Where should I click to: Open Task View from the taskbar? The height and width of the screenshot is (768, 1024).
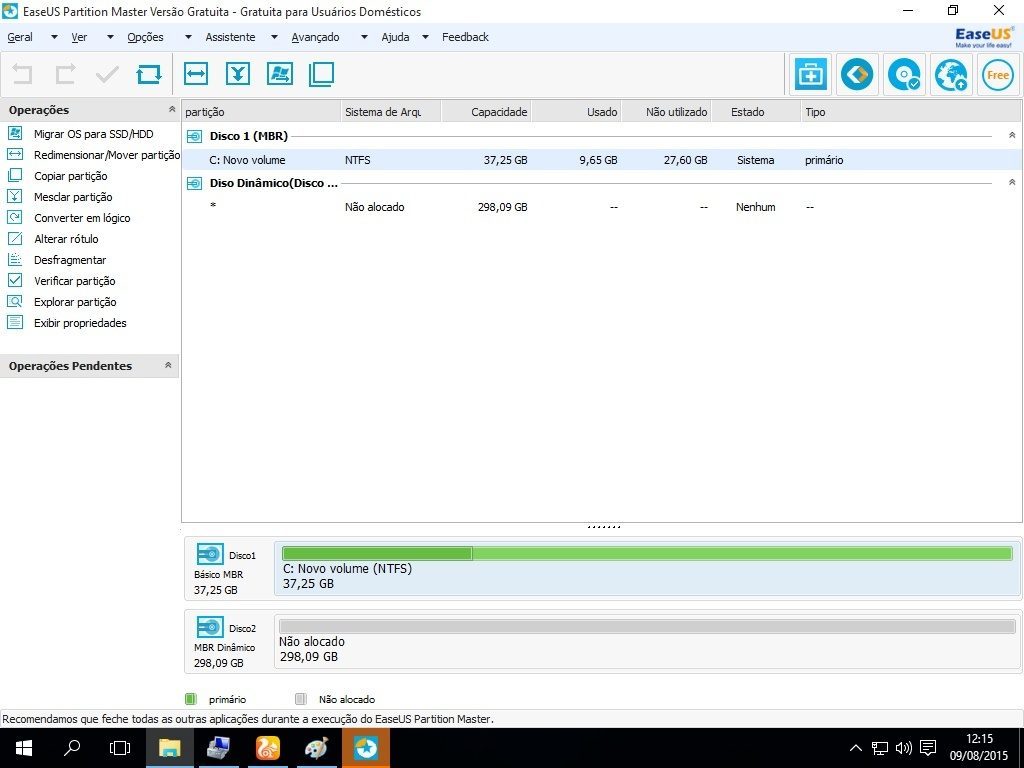120,748
